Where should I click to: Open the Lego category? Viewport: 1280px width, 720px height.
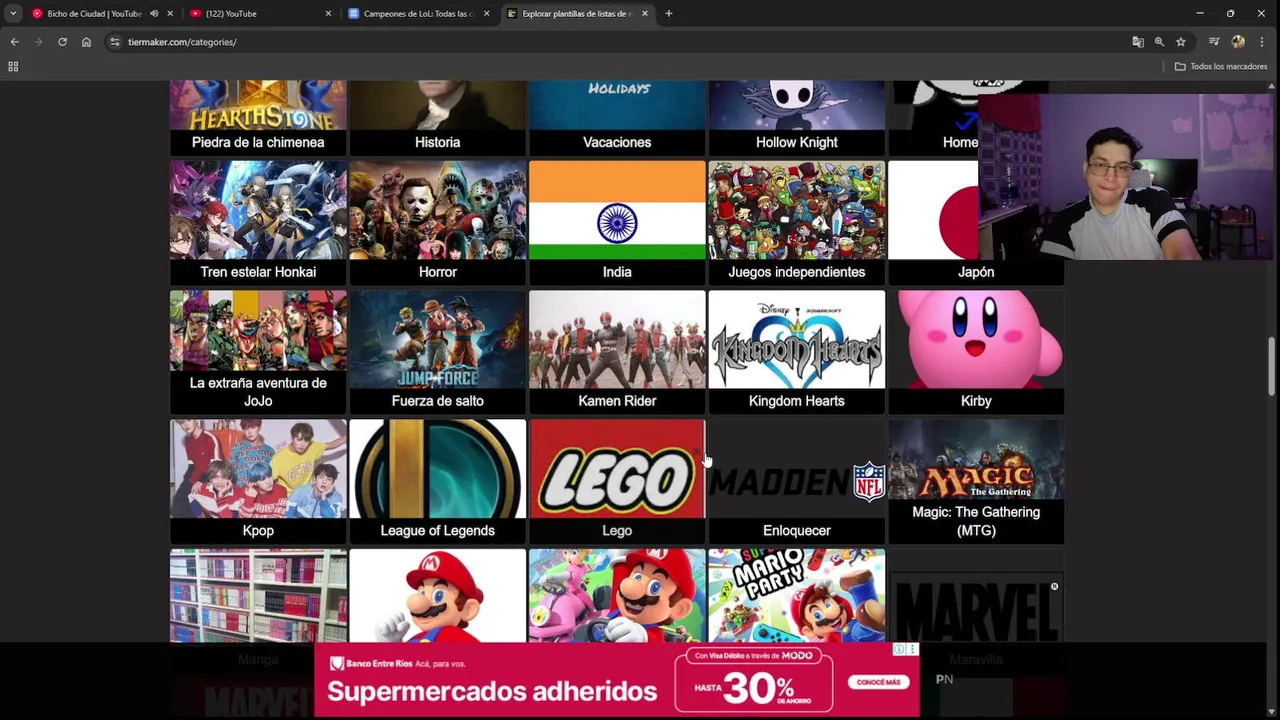coord(617,481)
